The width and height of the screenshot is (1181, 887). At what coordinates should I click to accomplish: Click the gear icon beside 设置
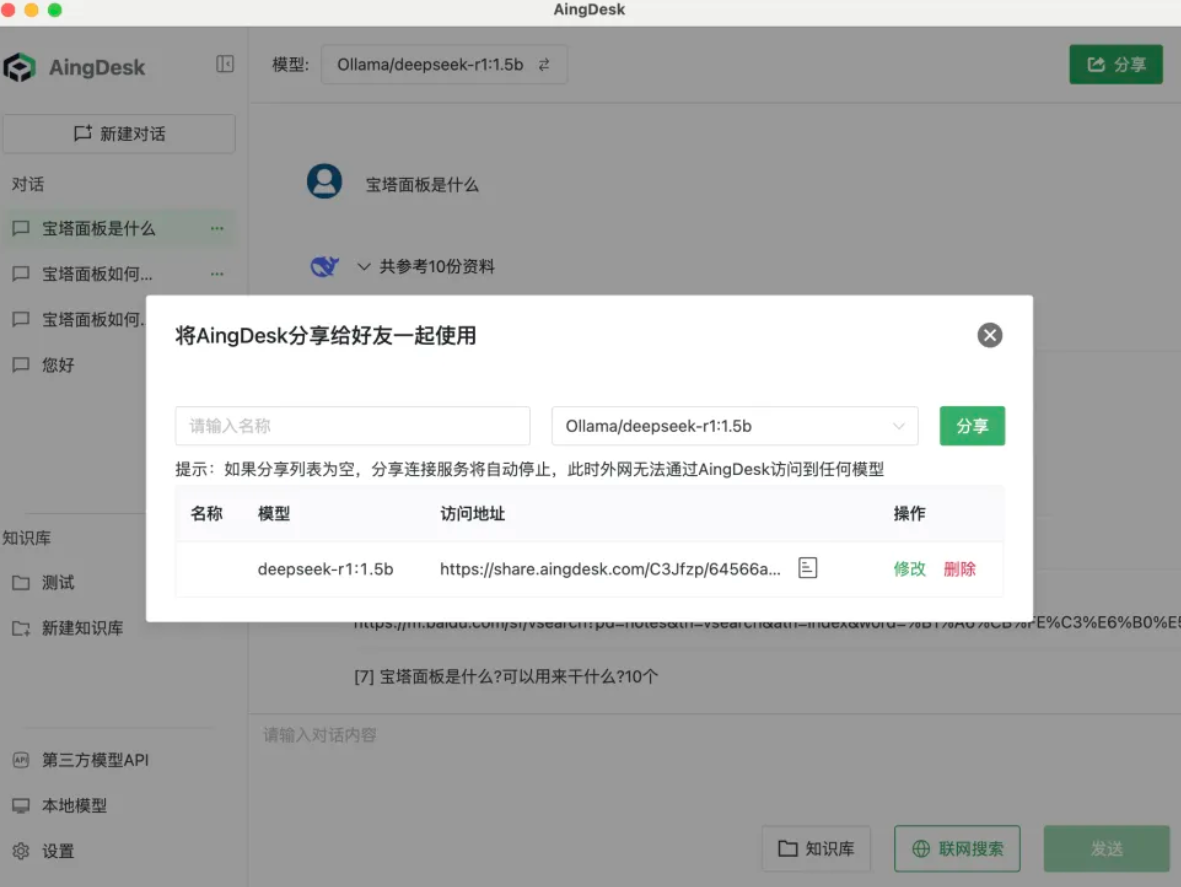point(21,852)
